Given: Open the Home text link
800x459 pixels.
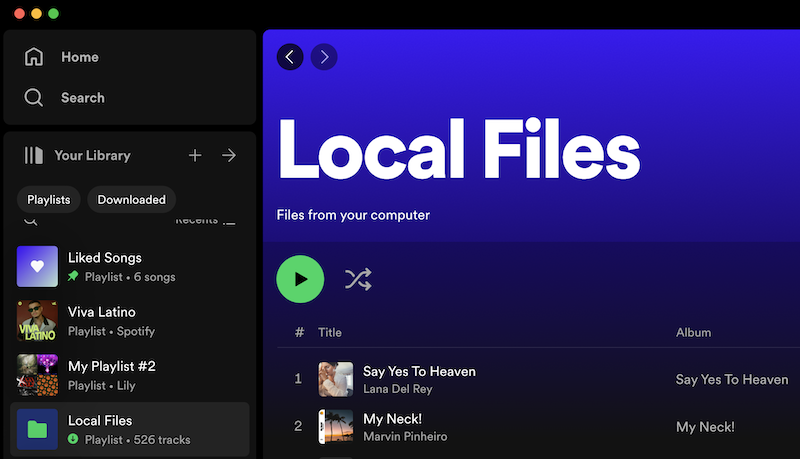Looking at the screenshot, I should [x=80, y=57].
